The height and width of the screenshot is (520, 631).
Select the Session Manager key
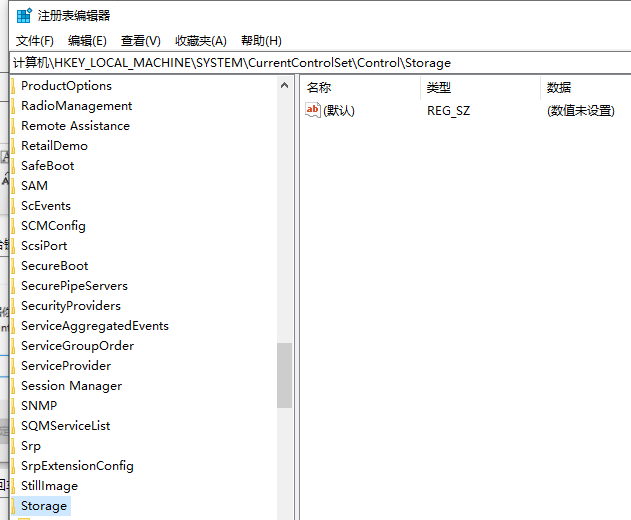(x=71, y=386)
